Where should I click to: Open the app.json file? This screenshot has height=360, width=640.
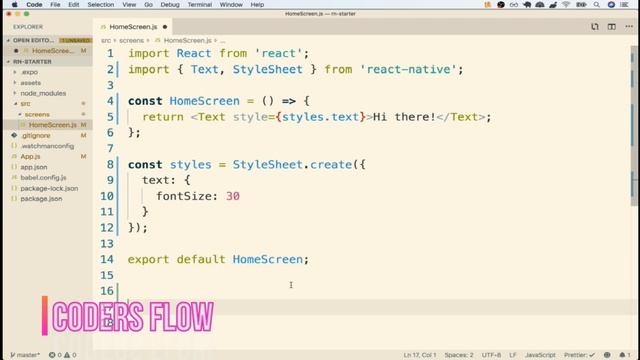(x=34, y=167)
